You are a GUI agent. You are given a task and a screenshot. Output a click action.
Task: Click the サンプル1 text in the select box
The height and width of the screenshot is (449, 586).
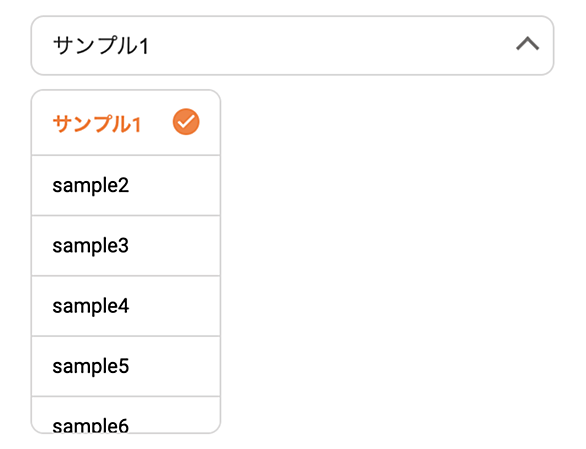(101, 46)
